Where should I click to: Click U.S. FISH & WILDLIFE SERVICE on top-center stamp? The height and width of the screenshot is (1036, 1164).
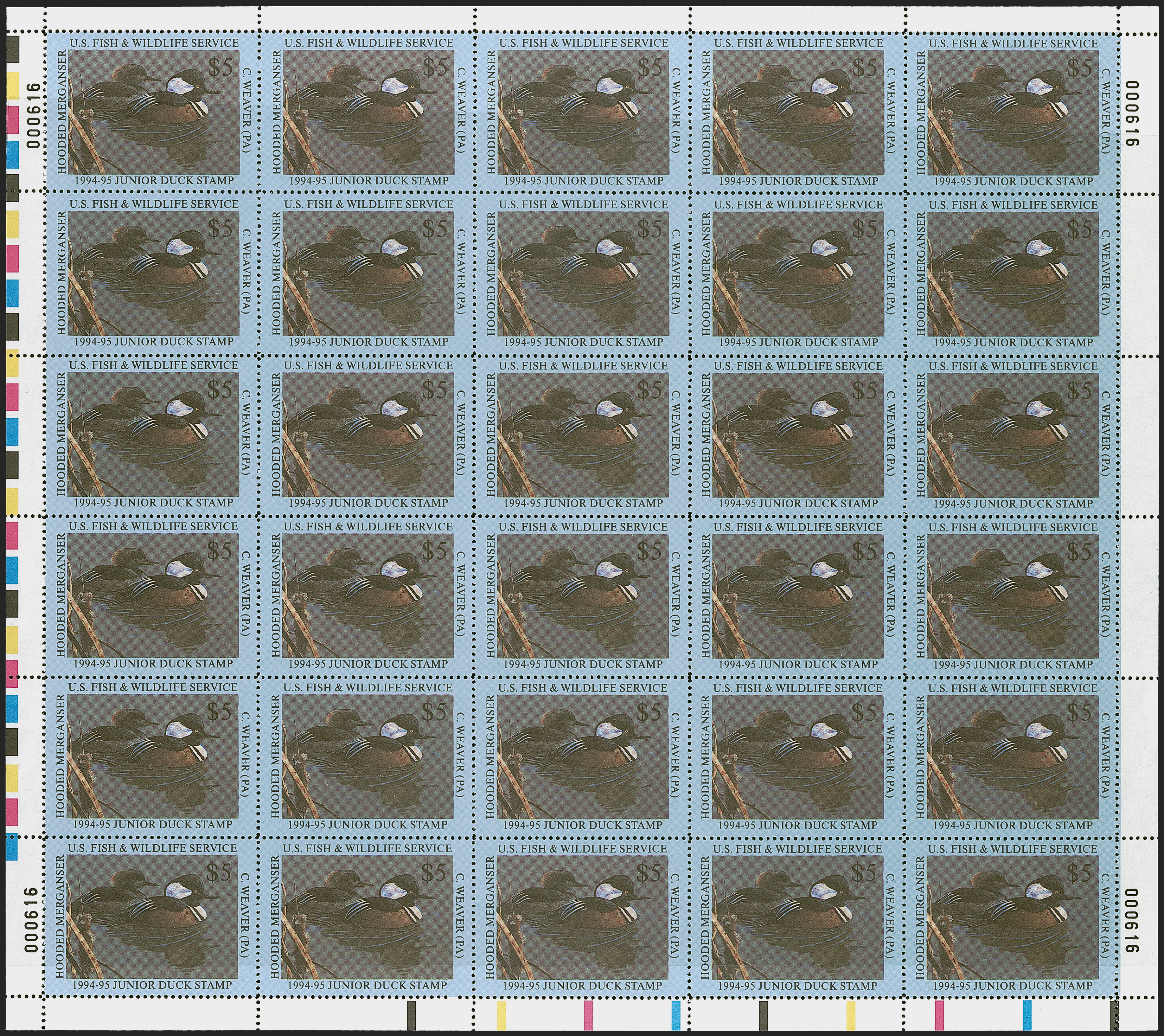click(584, 43)
